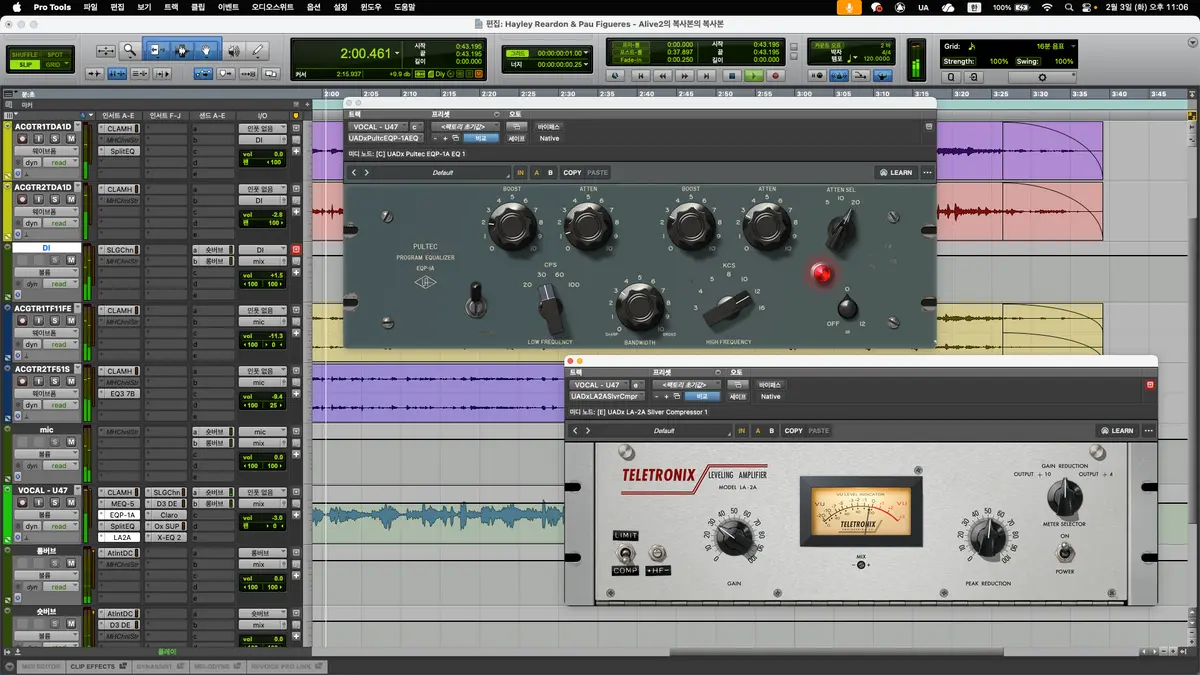This screenshot has height=675, width=1200.
Task: Choose the Pencil tool in toolbar
Action: (258, 50)
